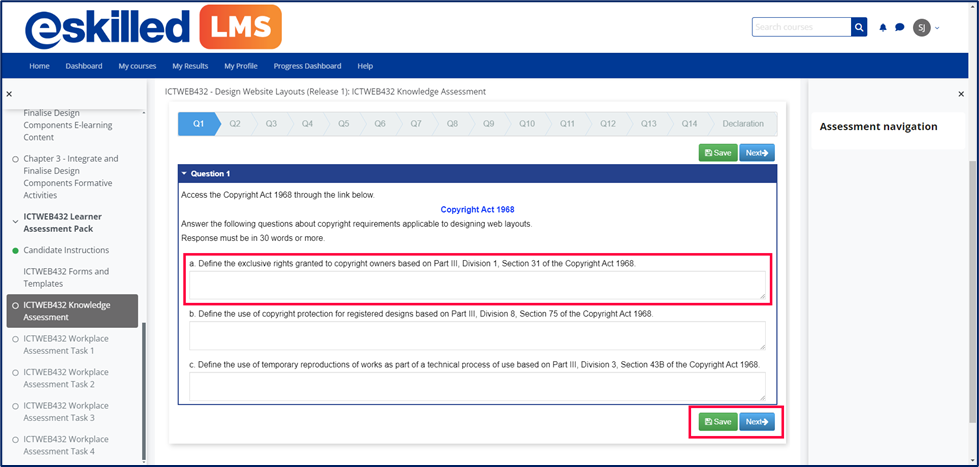This screenshot has height=467, width=979.
Task: Toggle completion circle for Knowledge Assessment
Action: click(x=15, y=305)
